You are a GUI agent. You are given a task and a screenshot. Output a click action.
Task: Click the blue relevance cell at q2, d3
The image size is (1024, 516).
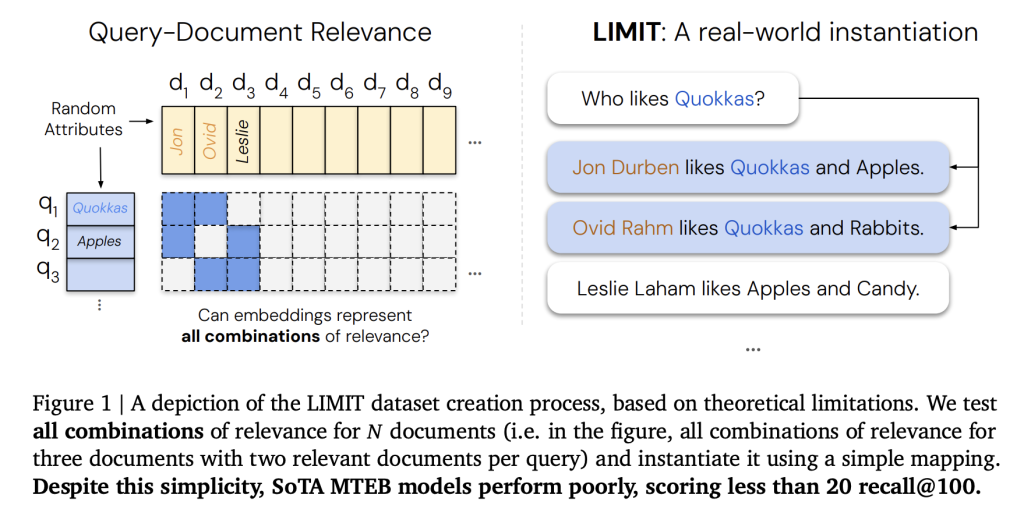(243, 241)
